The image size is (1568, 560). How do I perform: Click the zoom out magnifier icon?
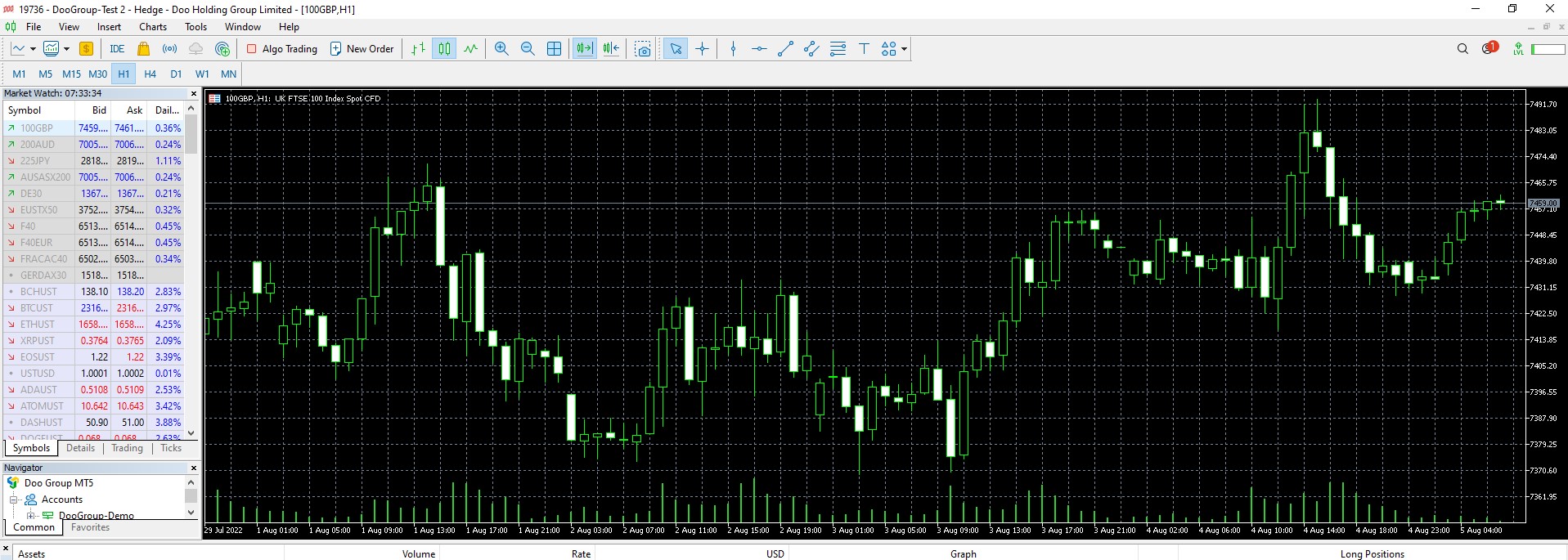point(528,49)
